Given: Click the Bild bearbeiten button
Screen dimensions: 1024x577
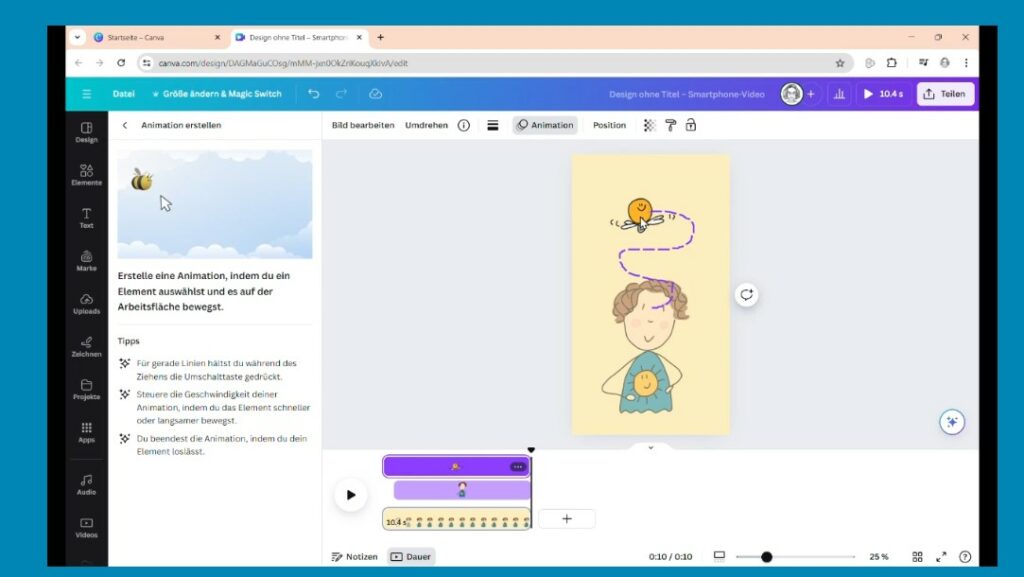Looking at the screenshot, I should [x=363, y=125].
